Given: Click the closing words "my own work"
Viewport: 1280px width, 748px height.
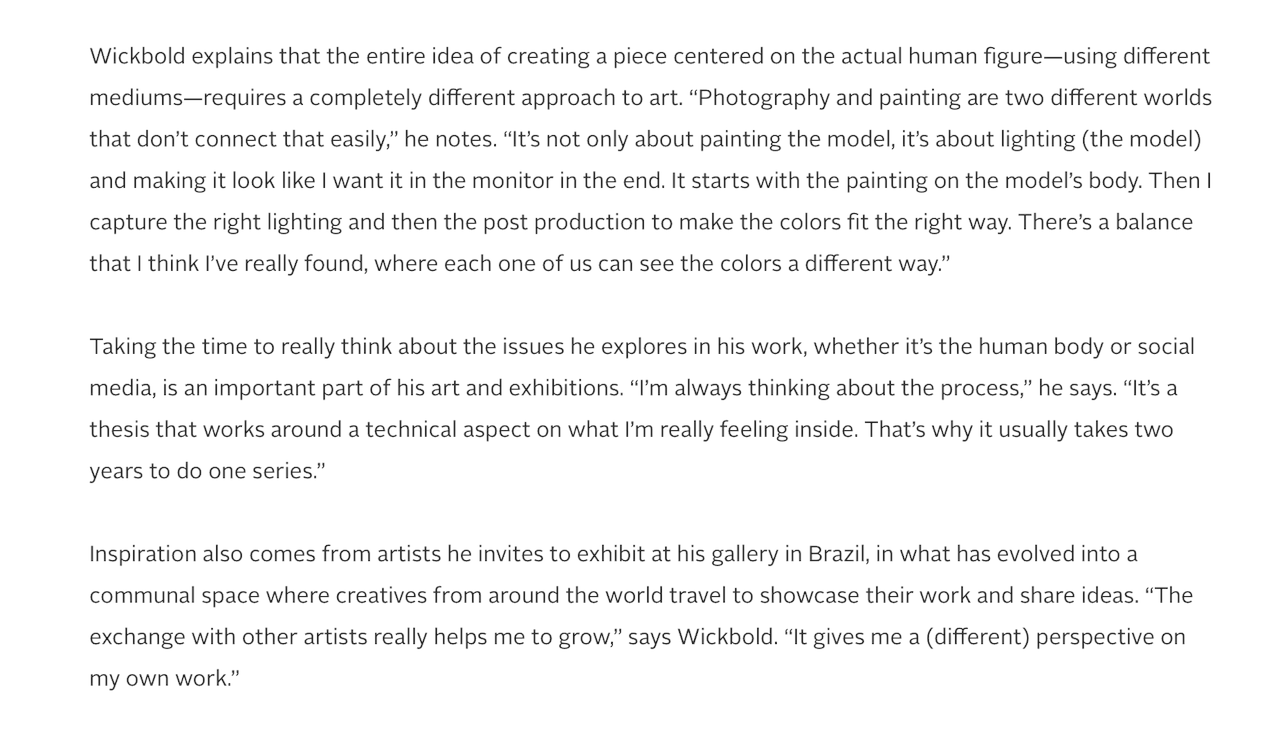Looking at the screenshot, I should pyautogui.click(x=159, y=679).
